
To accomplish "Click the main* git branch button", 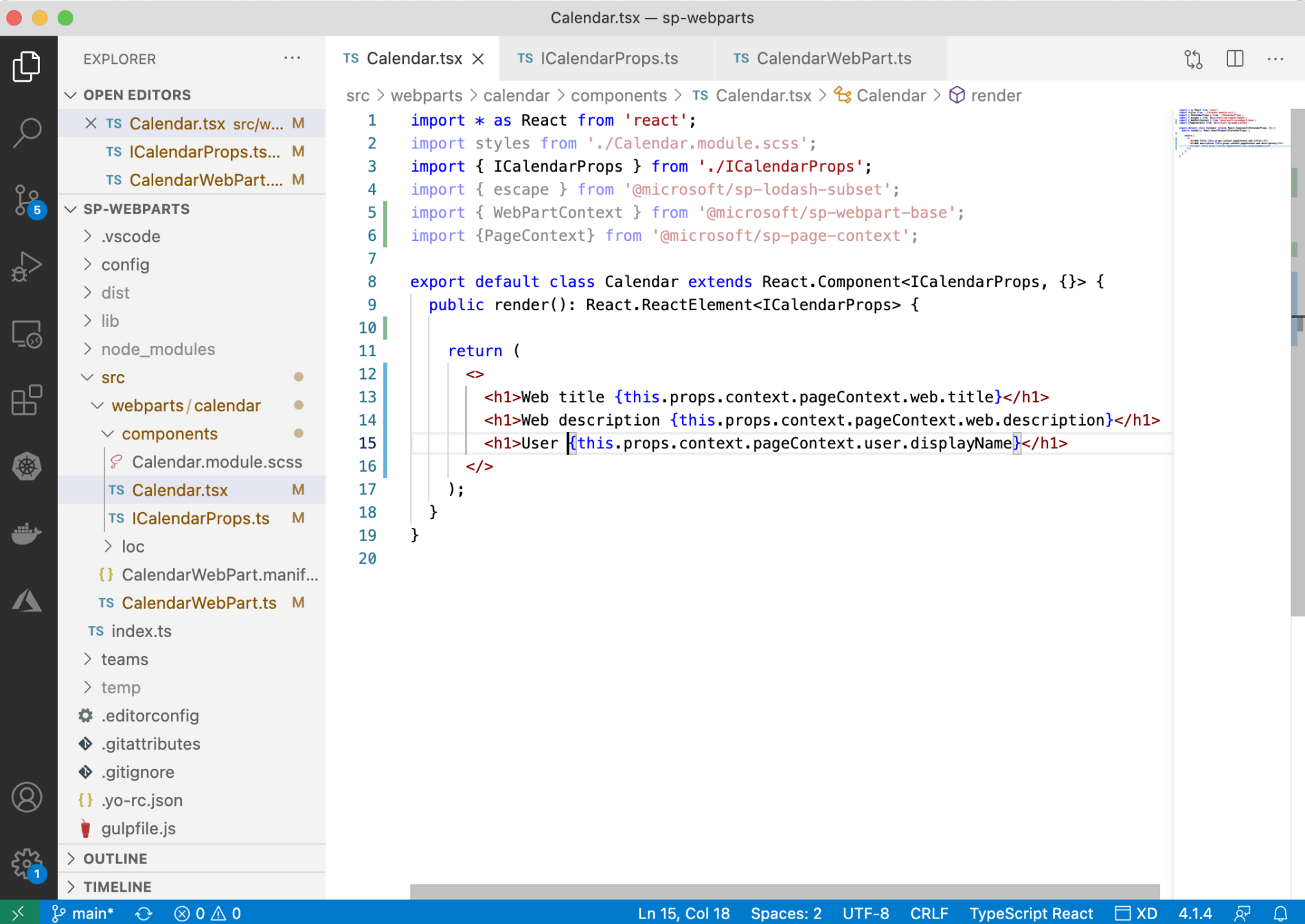I will (84, 913).
